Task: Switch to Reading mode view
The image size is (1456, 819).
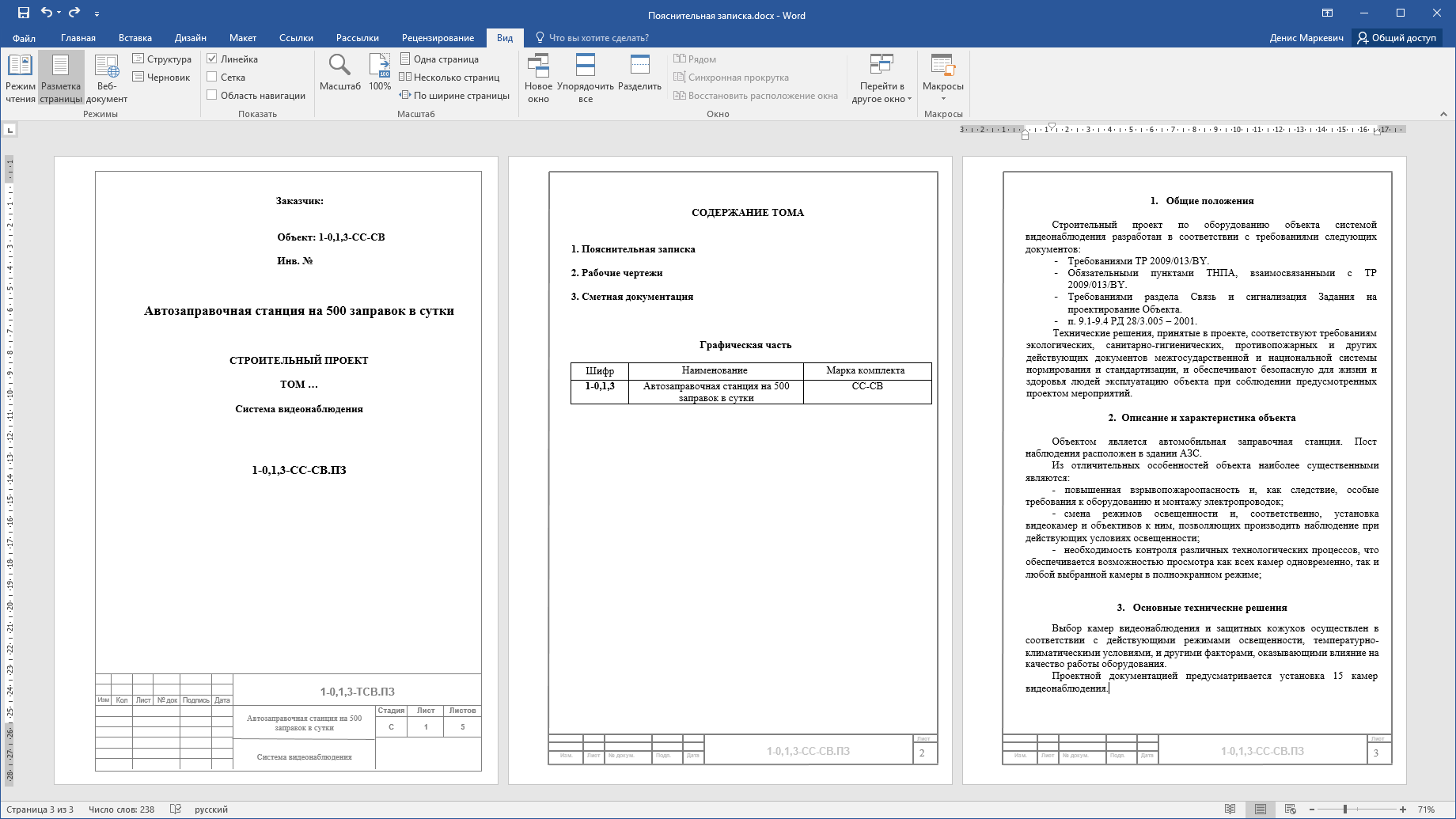Action: (x=20, y=78)
